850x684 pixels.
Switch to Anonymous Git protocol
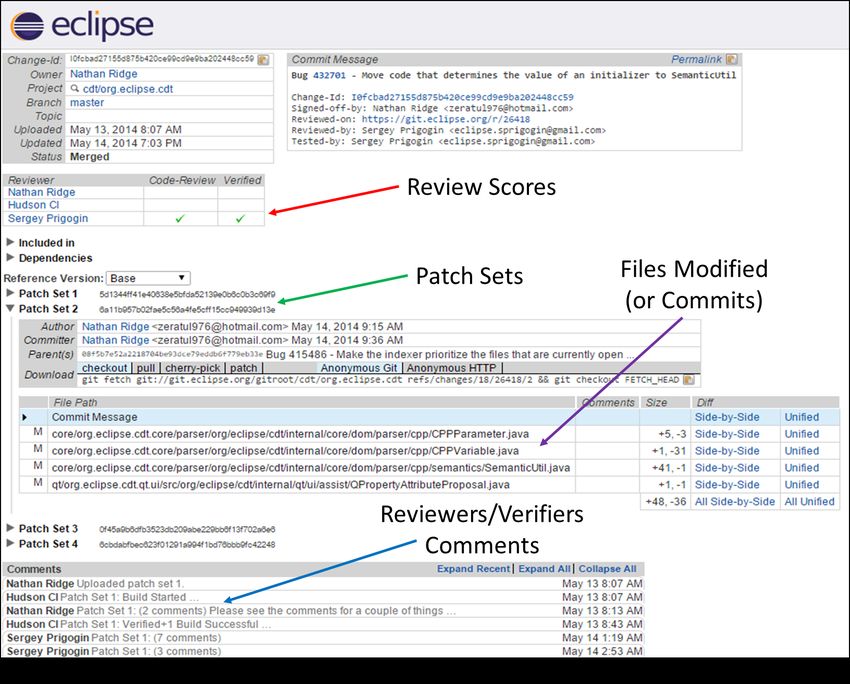[x=359, y=367]
